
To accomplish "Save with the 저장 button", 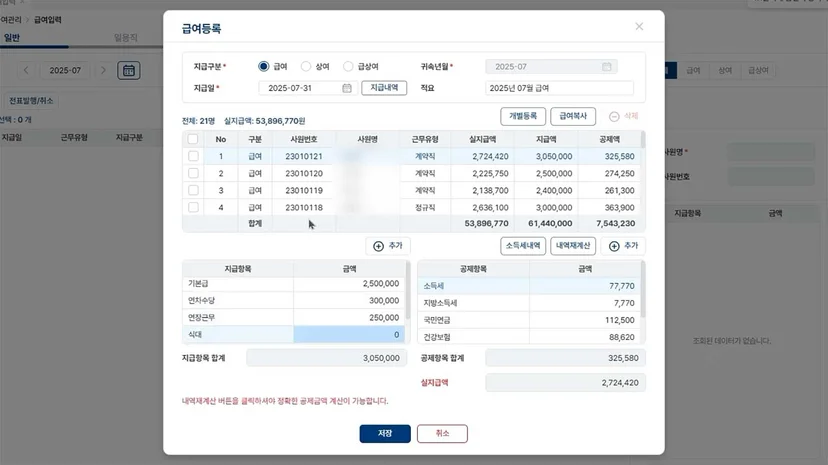I will (385, 433).
